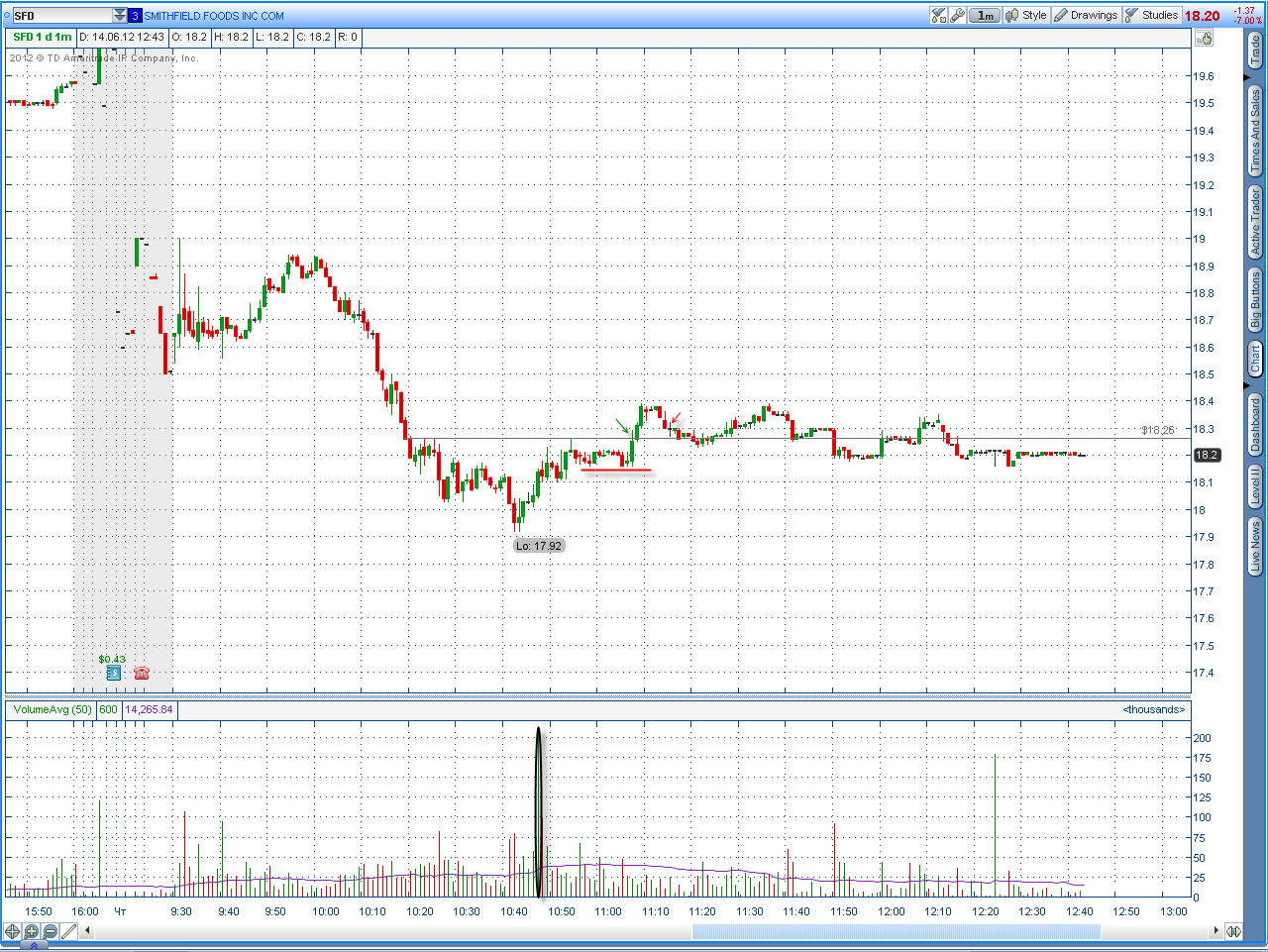Click the red telephone earnings call icon

(142, 673)
